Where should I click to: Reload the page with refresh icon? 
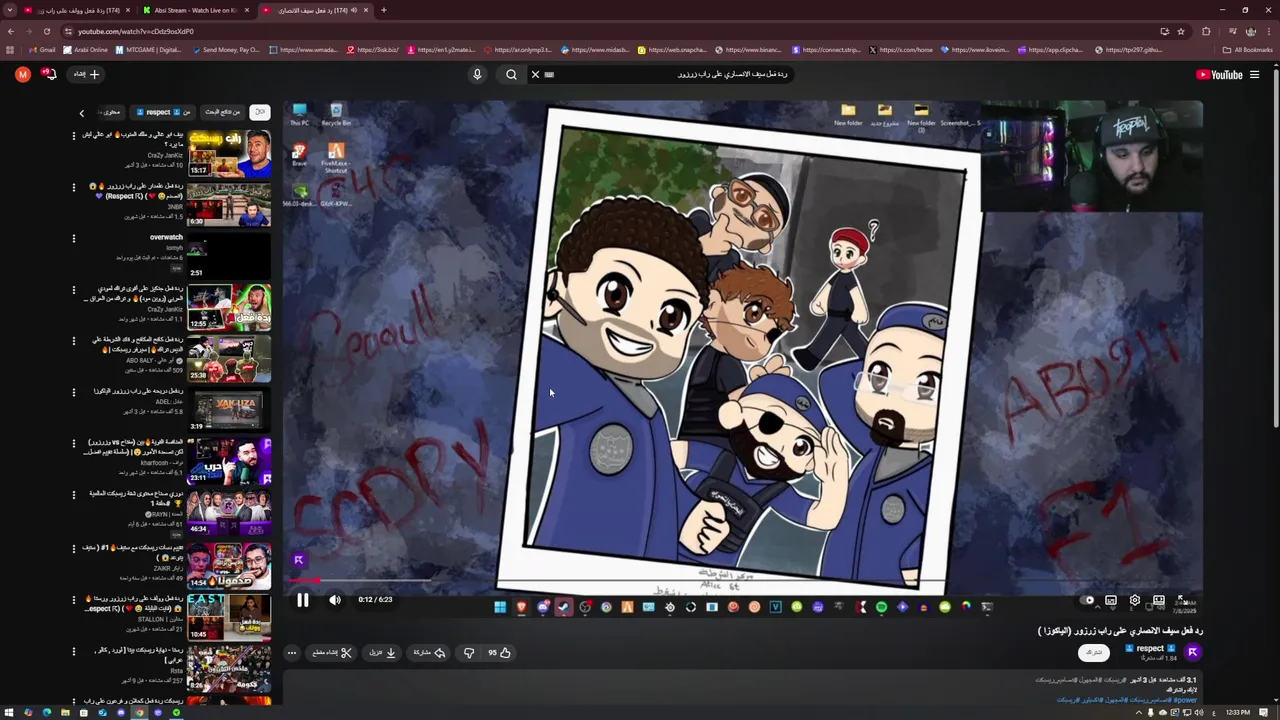[46, 31]
